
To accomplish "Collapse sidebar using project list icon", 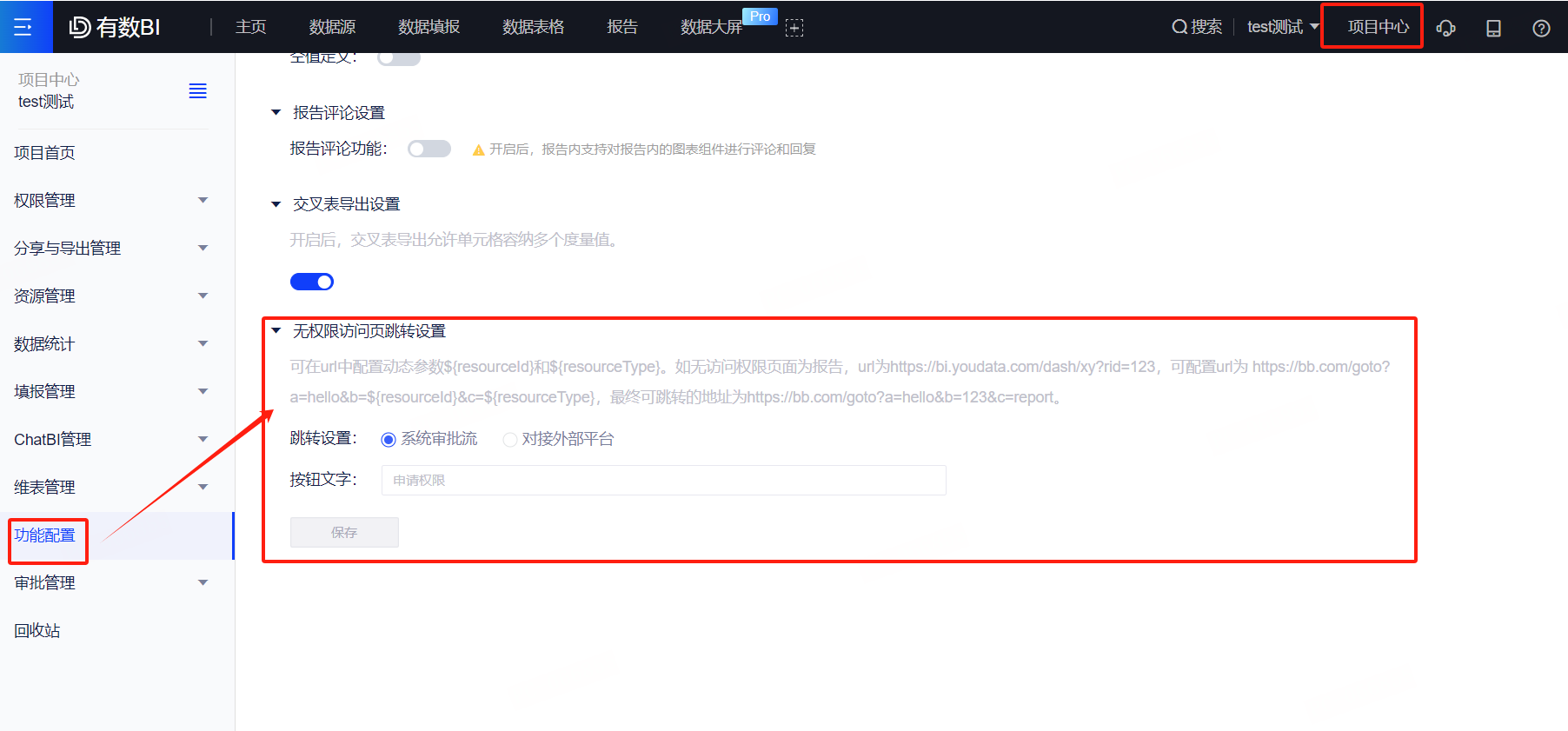I will 197,91.
